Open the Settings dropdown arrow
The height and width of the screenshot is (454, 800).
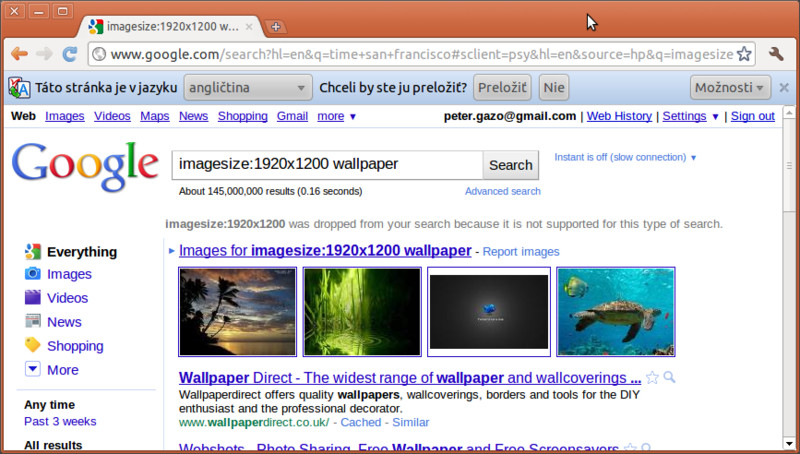[x=715, y=117]
